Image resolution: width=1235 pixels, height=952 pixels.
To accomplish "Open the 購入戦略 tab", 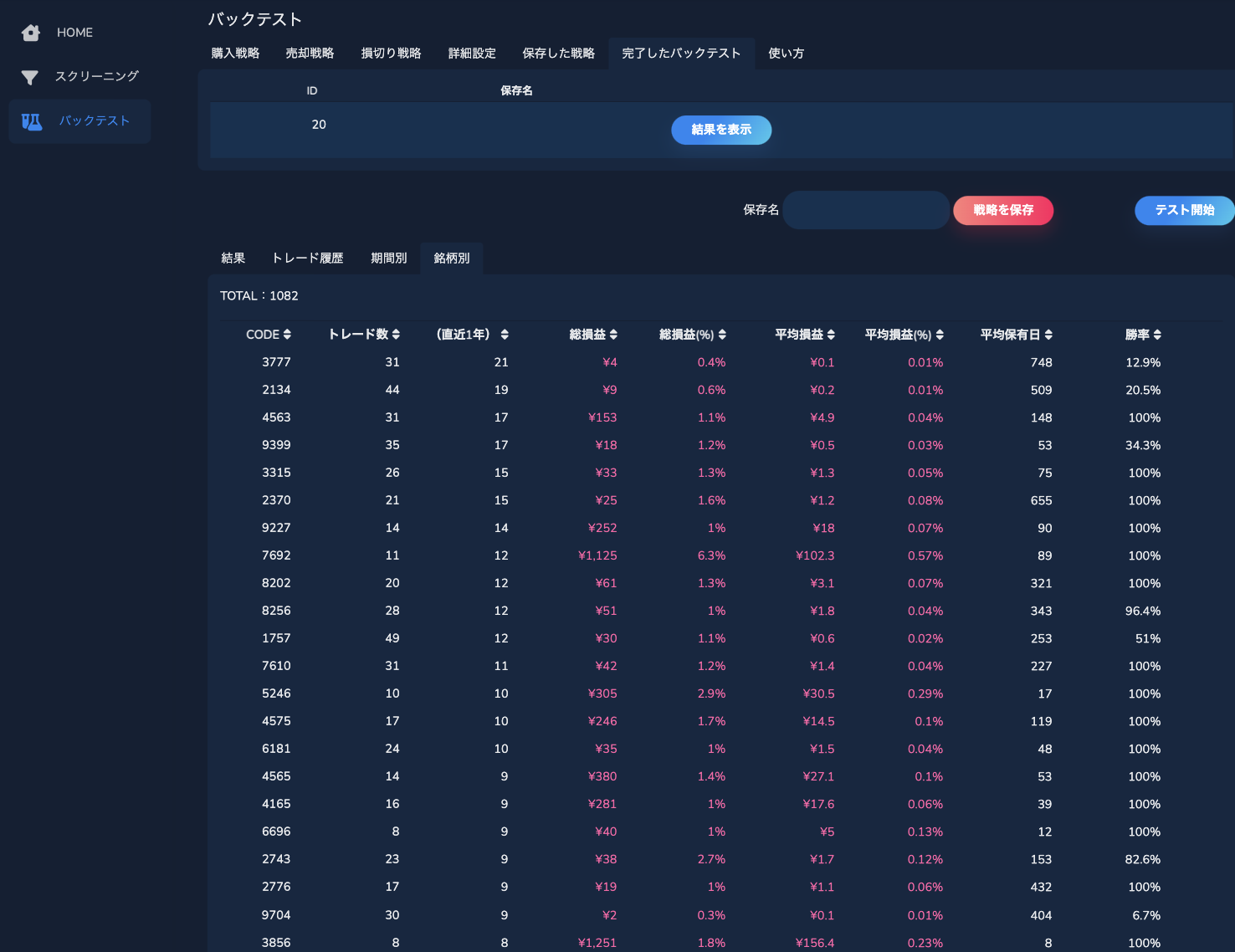I will point(235,54).
